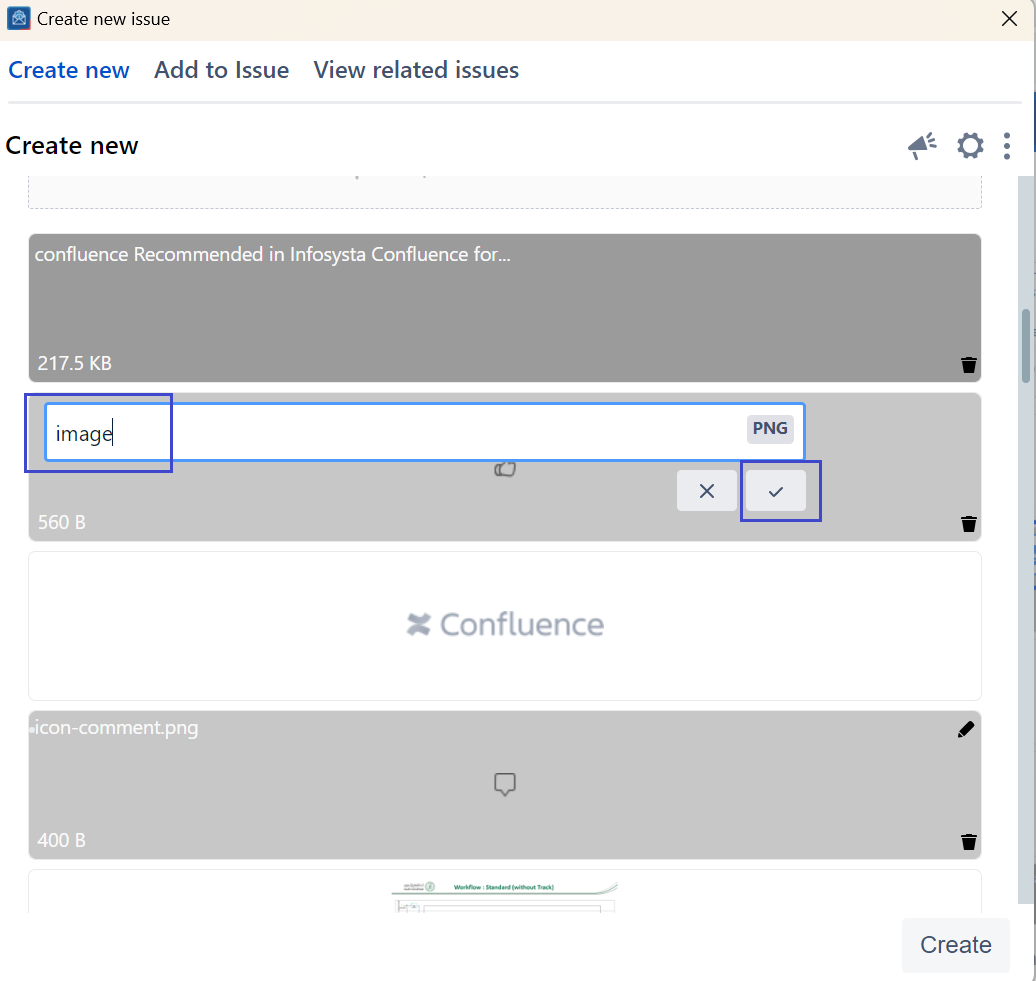Switch to the Add to Issue tab
Screen dimensions: 1036x981
tap(221, 70)
